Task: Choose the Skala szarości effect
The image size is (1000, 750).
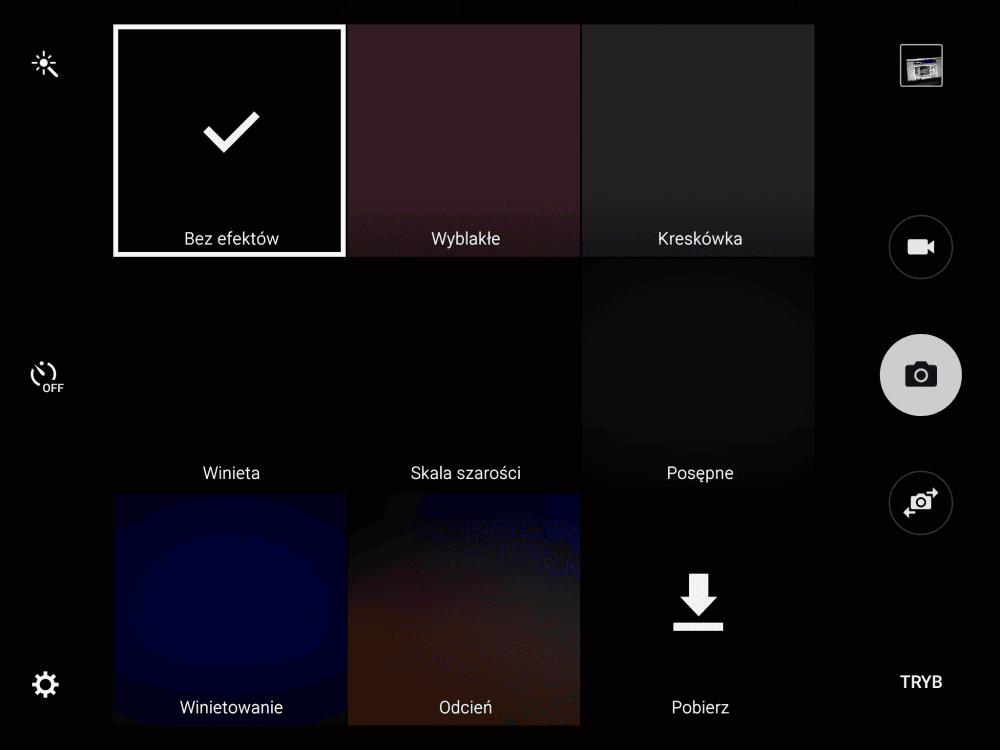Action: coord(464,374)
